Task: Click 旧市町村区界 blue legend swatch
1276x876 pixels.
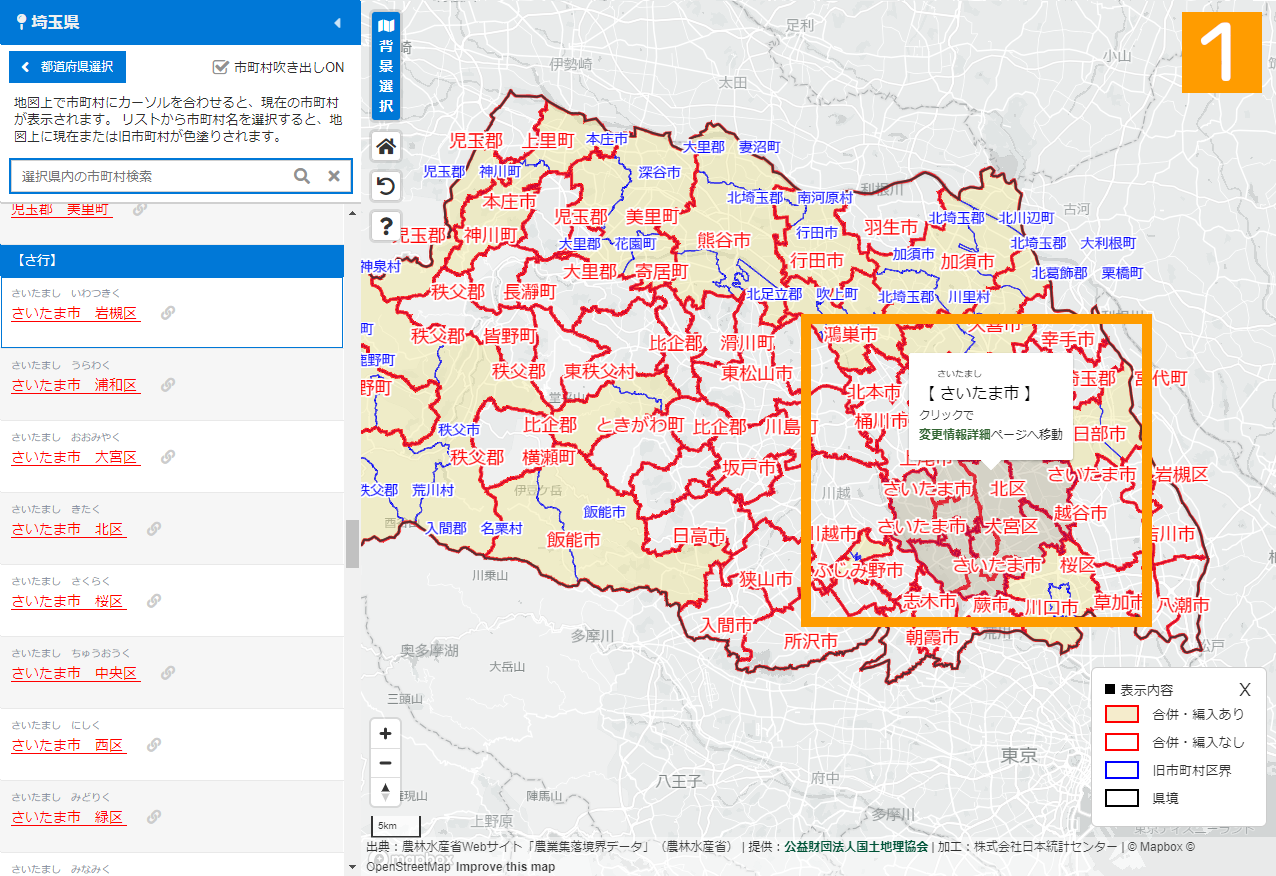Action: [x=1122, y=770]
